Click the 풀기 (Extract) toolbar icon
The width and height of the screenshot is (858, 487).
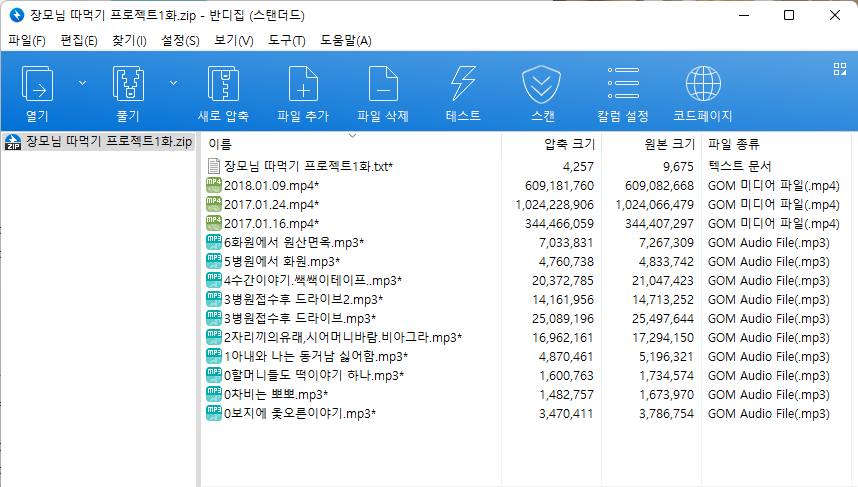[x=127, y=86]
